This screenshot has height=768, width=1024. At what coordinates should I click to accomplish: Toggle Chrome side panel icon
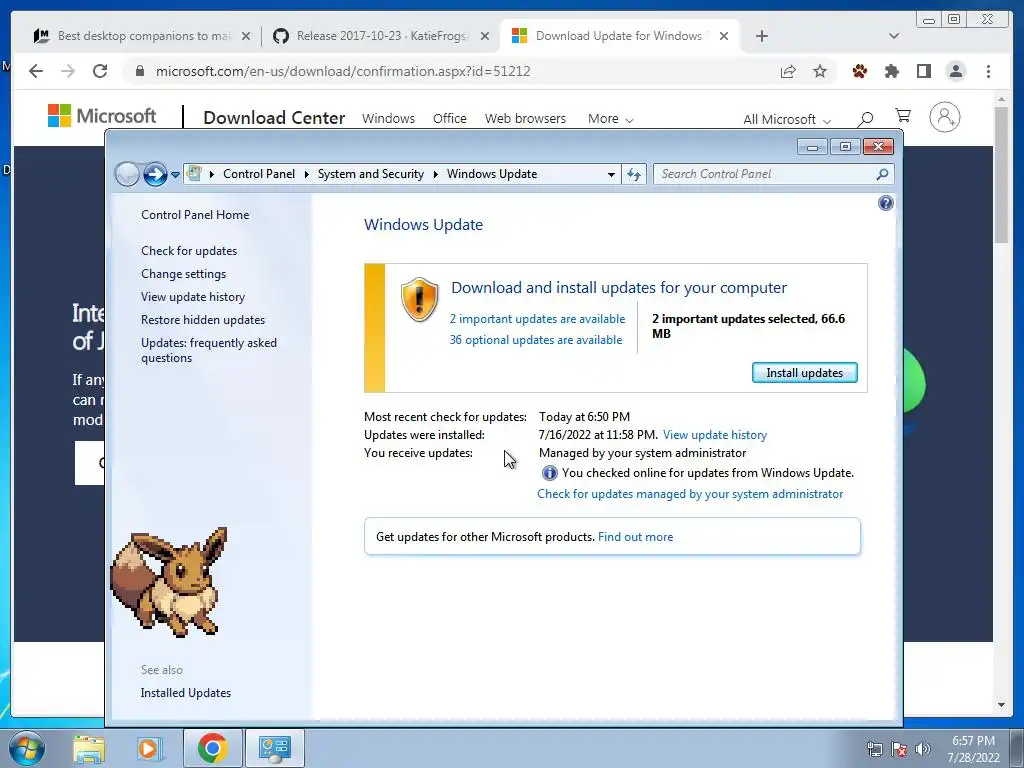pyautogui.click(x=923, y=71)
